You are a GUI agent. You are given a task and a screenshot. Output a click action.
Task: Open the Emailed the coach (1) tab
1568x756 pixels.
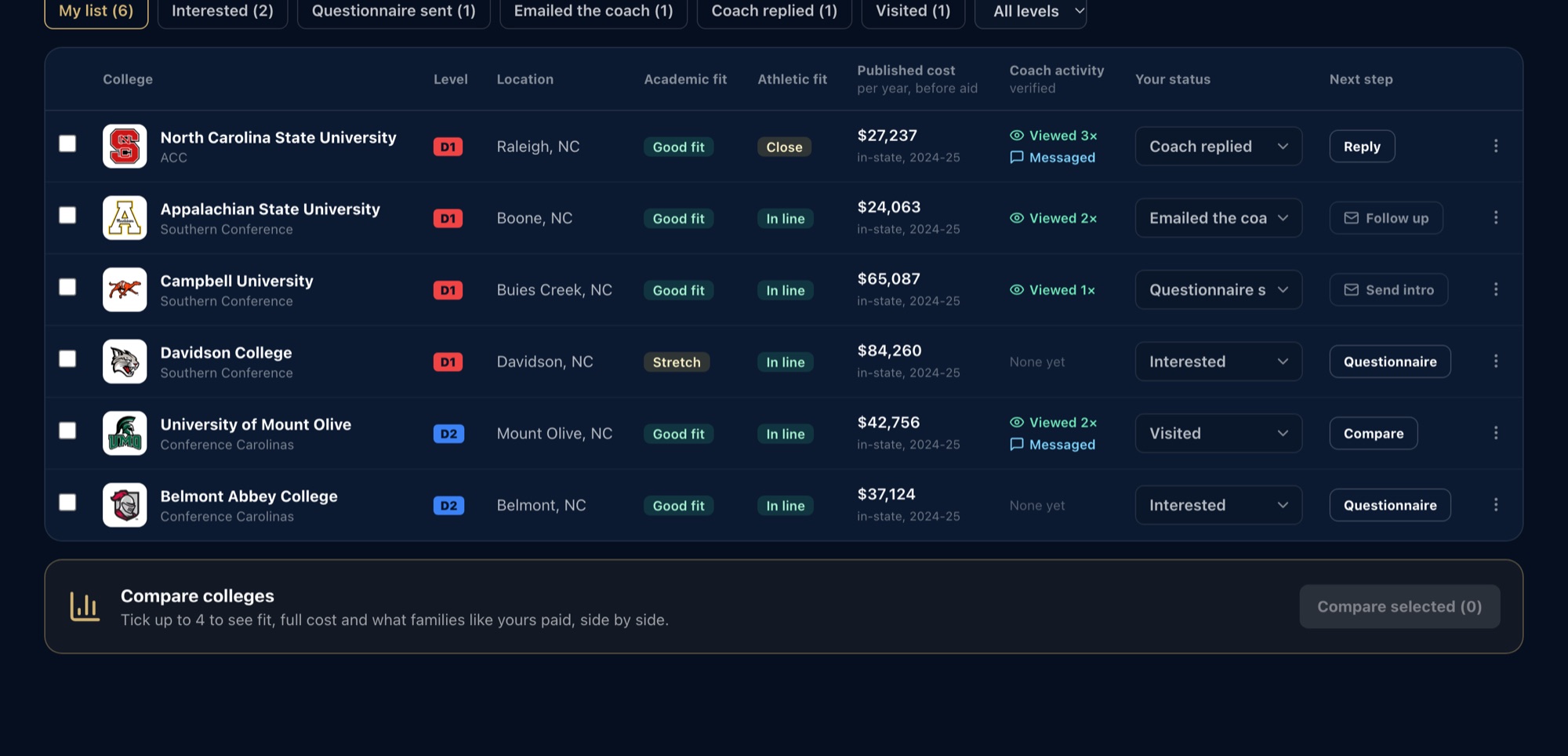pyautogui.click(x=593, y=11)
